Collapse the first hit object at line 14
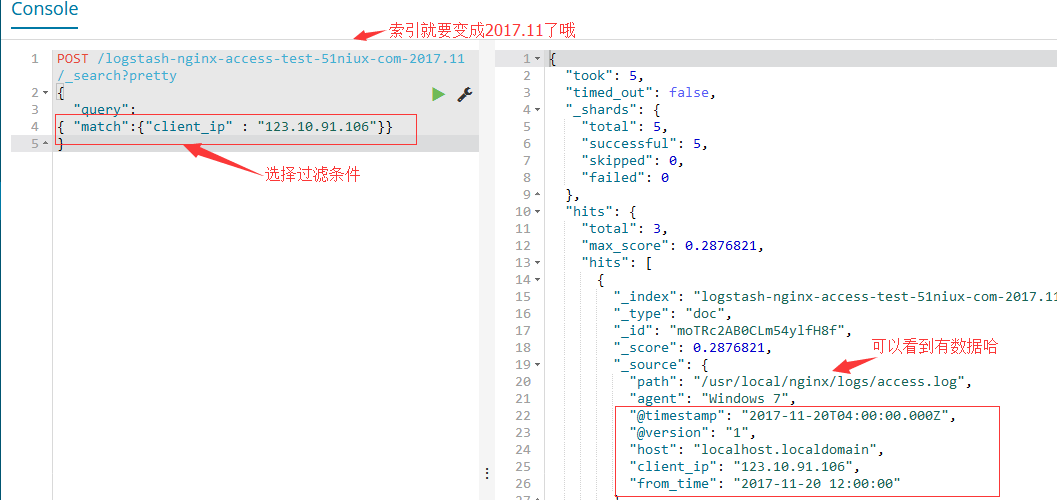Screen dimensions: 1057x500 538,280
